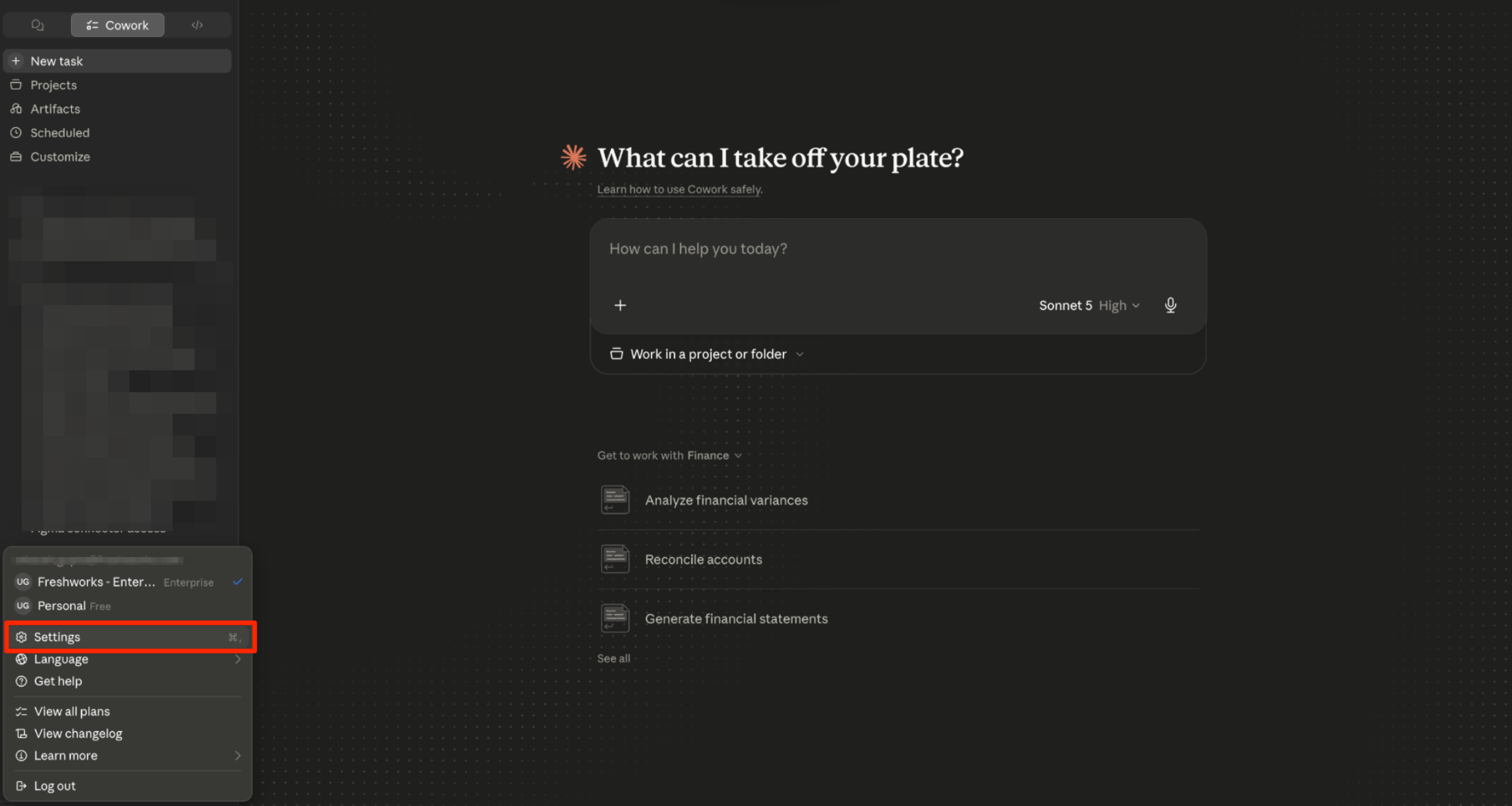Switch to the chat bubble mode icon

click(x=37, y=25)
